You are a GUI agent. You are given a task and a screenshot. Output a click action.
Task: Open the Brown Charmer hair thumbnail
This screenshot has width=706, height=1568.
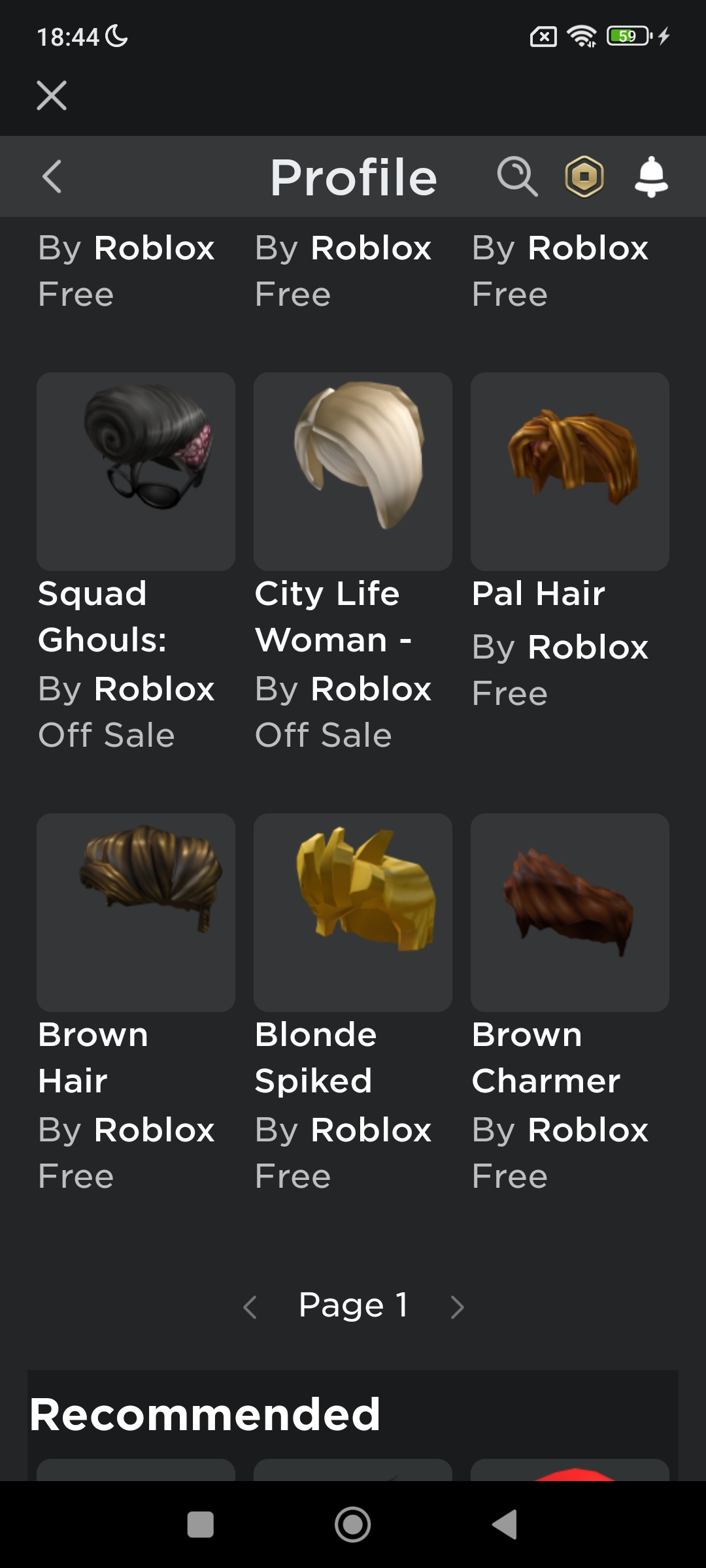pos(570,913)
